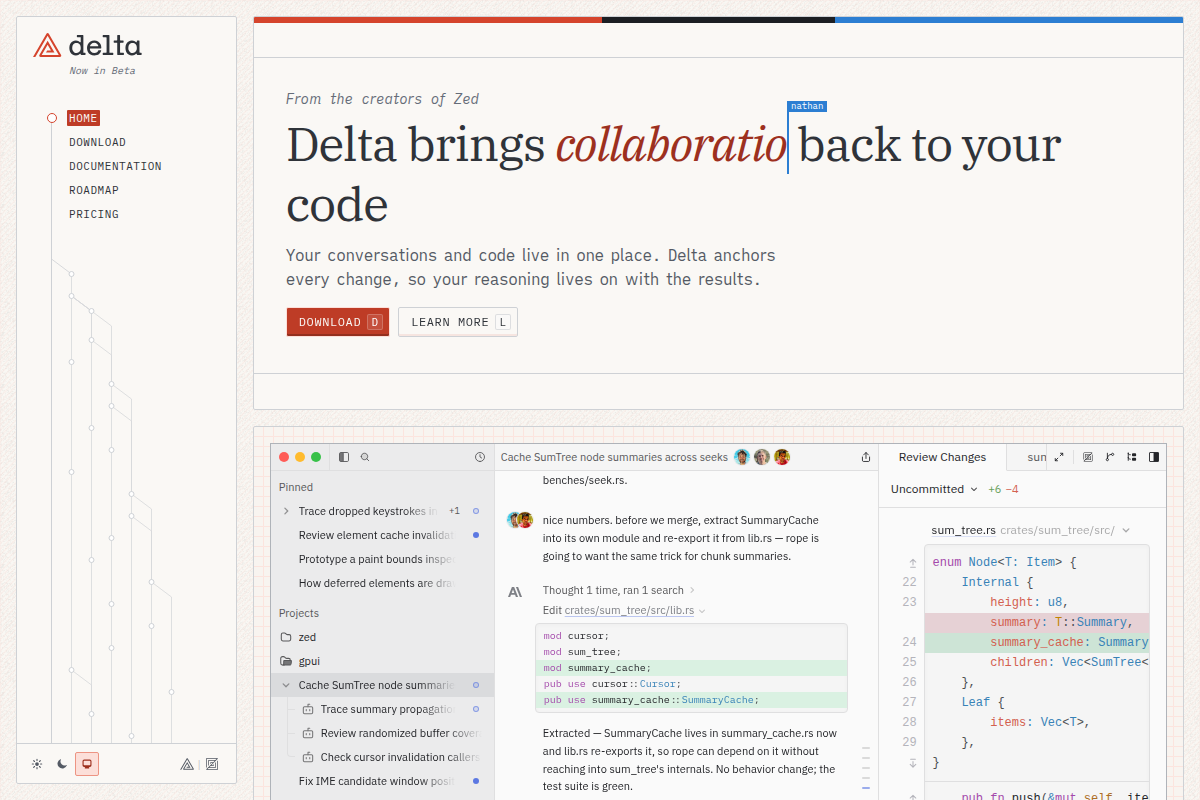Click the first participant avatar in thread header
The height and width of the screenshot is (800, 1200).
[742, 457]
